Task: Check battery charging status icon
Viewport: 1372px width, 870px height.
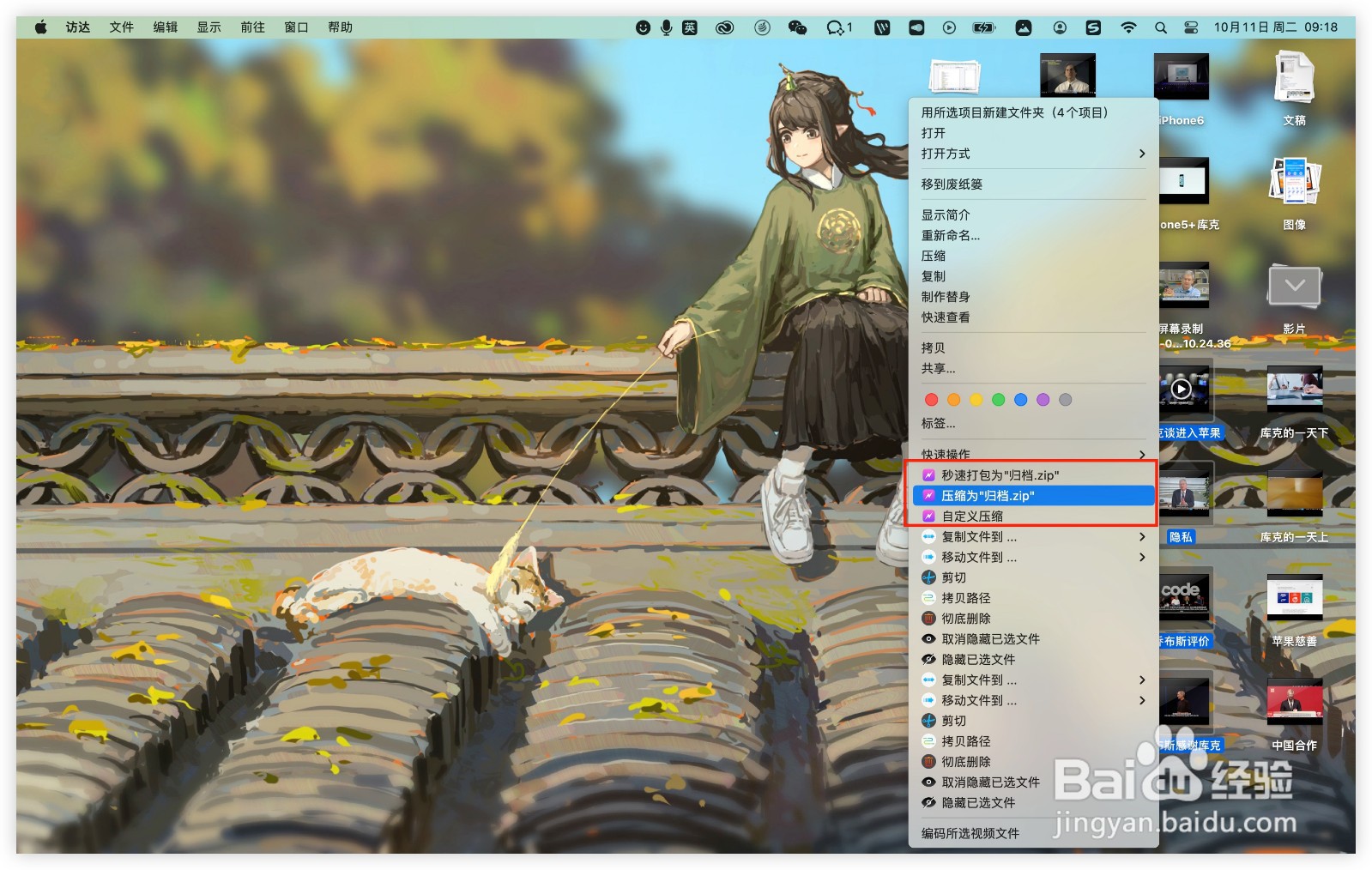Action: click(983, 27)
